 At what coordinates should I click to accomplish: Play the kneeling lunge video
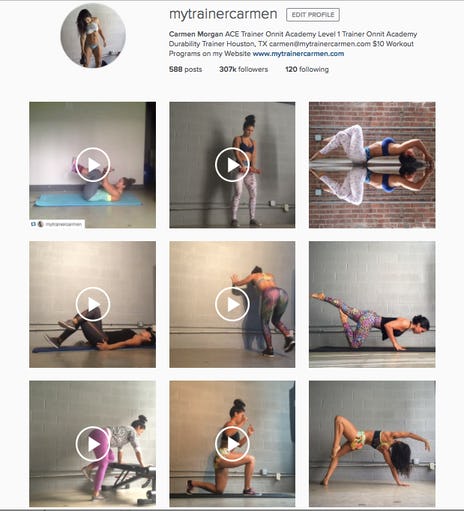point(232,444)
